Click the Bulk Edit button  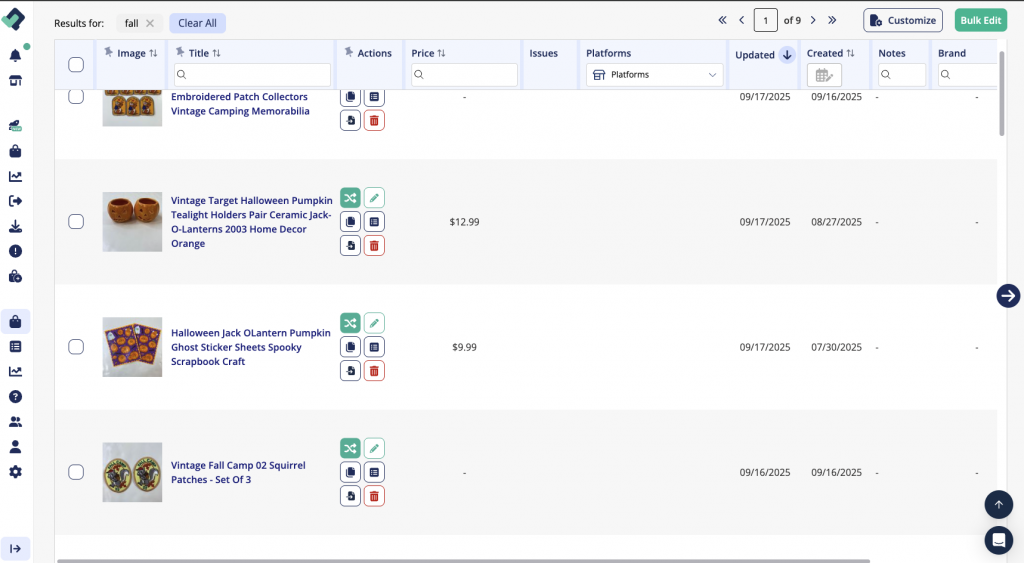[x=980, y=21]
